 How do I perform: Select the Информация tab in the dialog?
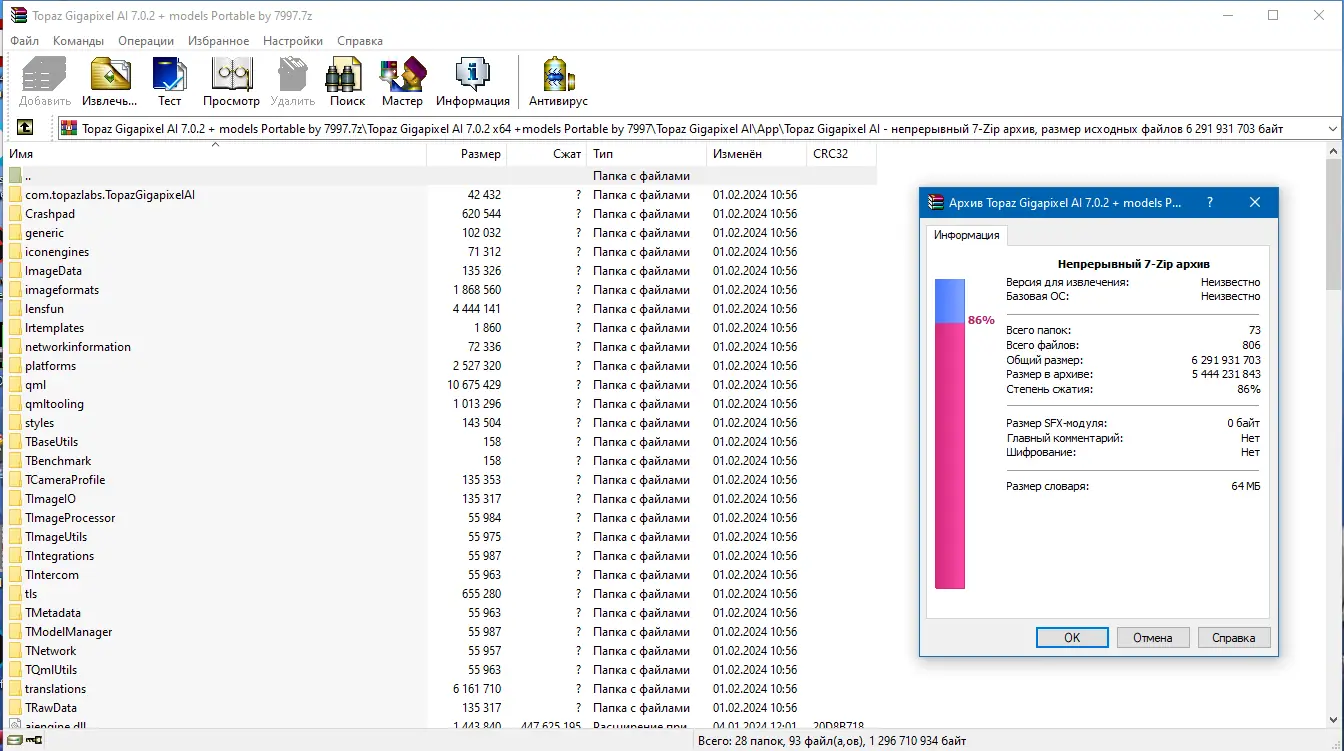966,235
